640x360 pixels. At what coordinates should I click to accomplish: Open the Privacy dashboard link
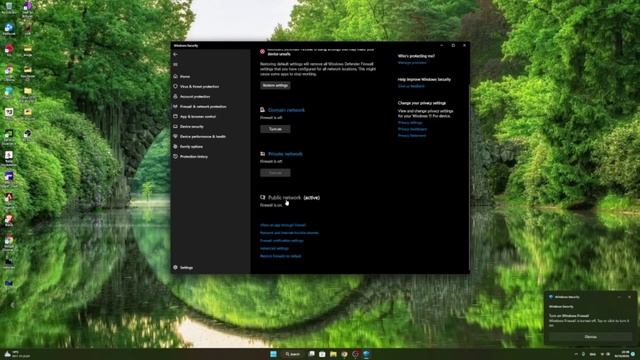[x=412, y=129]
